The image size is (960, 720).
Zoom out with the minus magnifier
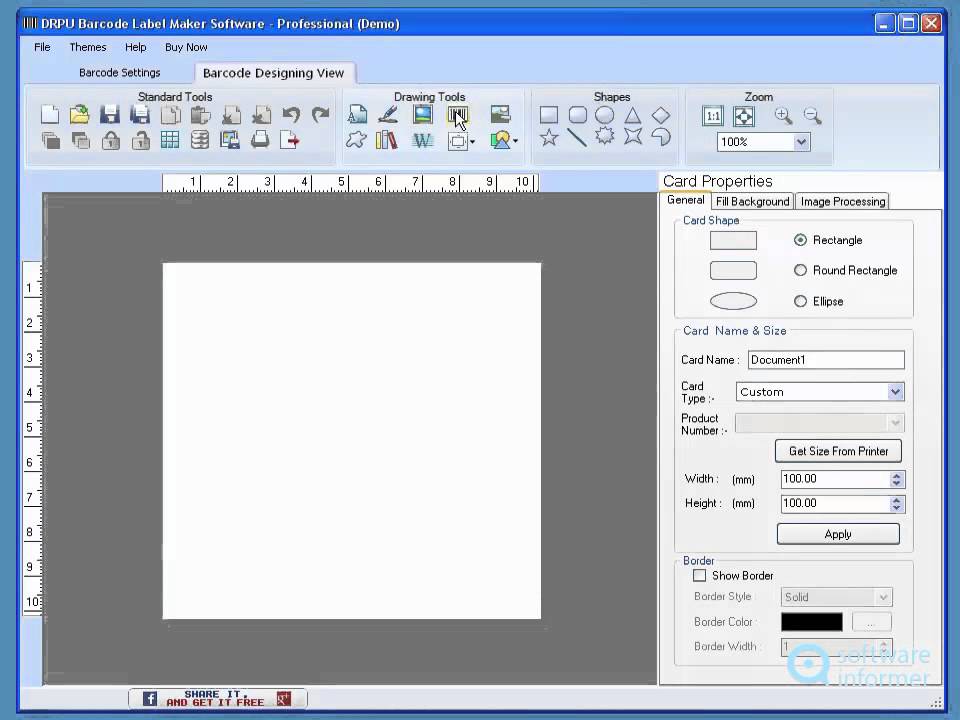click(x=812, y=115)
